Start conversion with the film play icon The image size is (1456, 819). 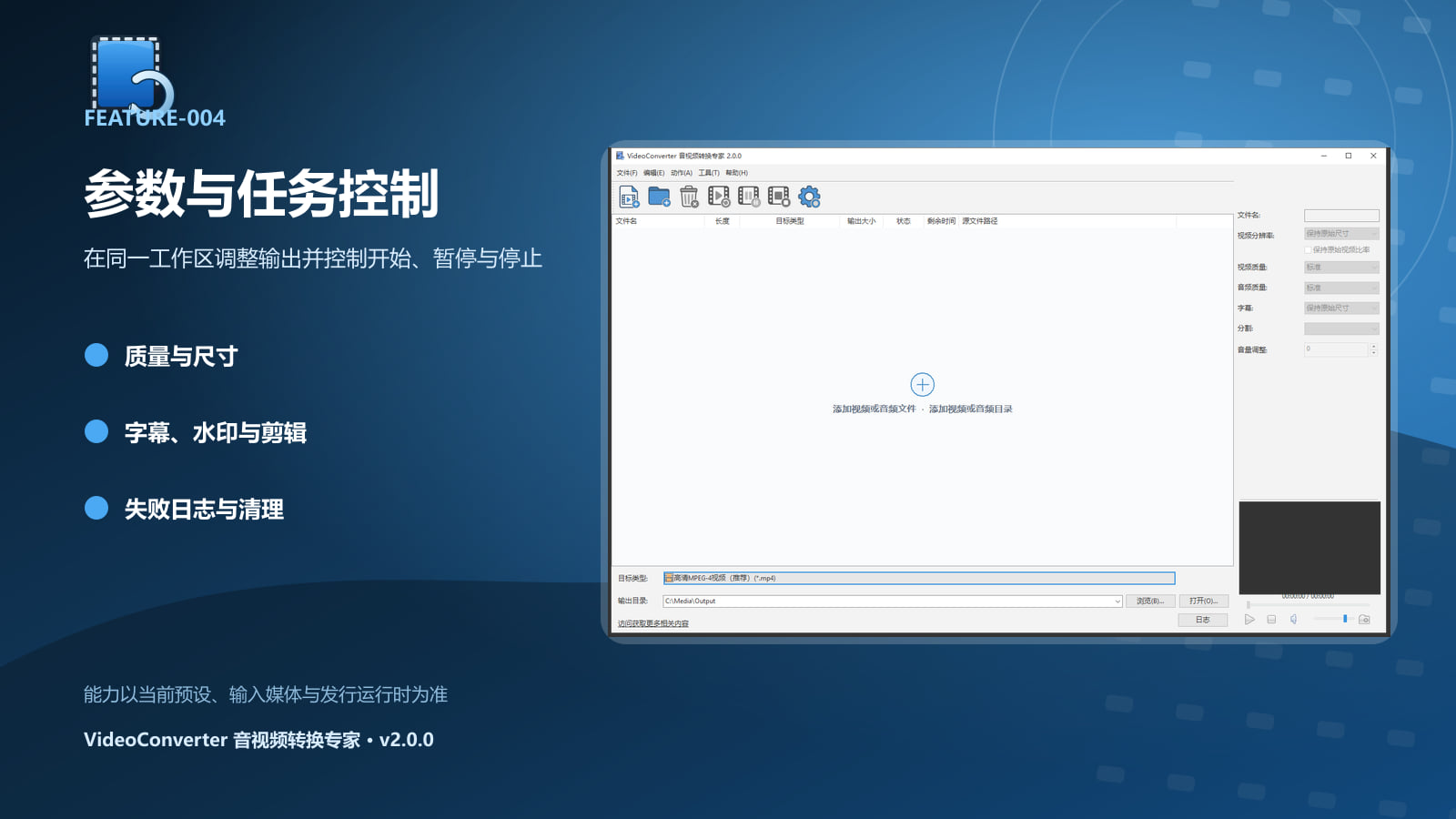pos(719,197)
